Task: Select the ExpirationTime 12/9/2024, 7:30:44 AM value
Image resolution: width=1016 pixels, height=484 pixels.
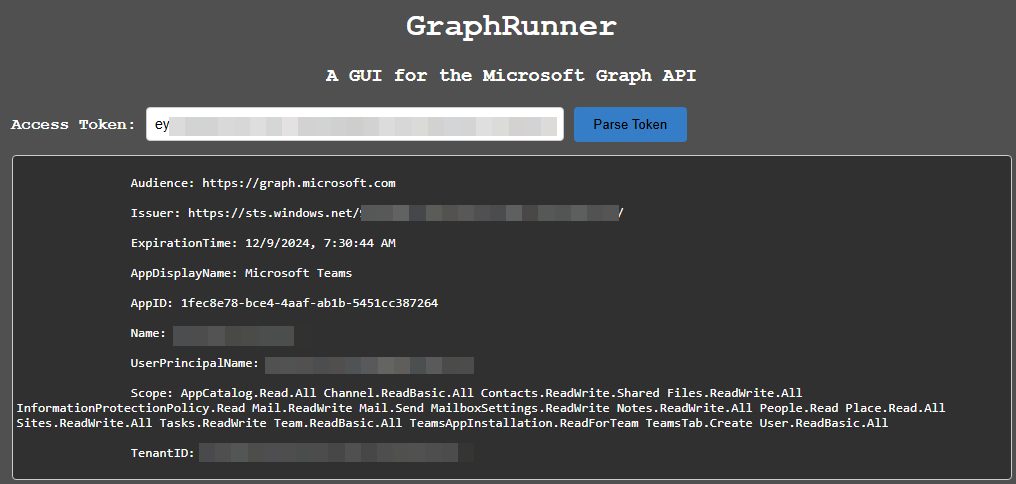Action: click(320, 243)
